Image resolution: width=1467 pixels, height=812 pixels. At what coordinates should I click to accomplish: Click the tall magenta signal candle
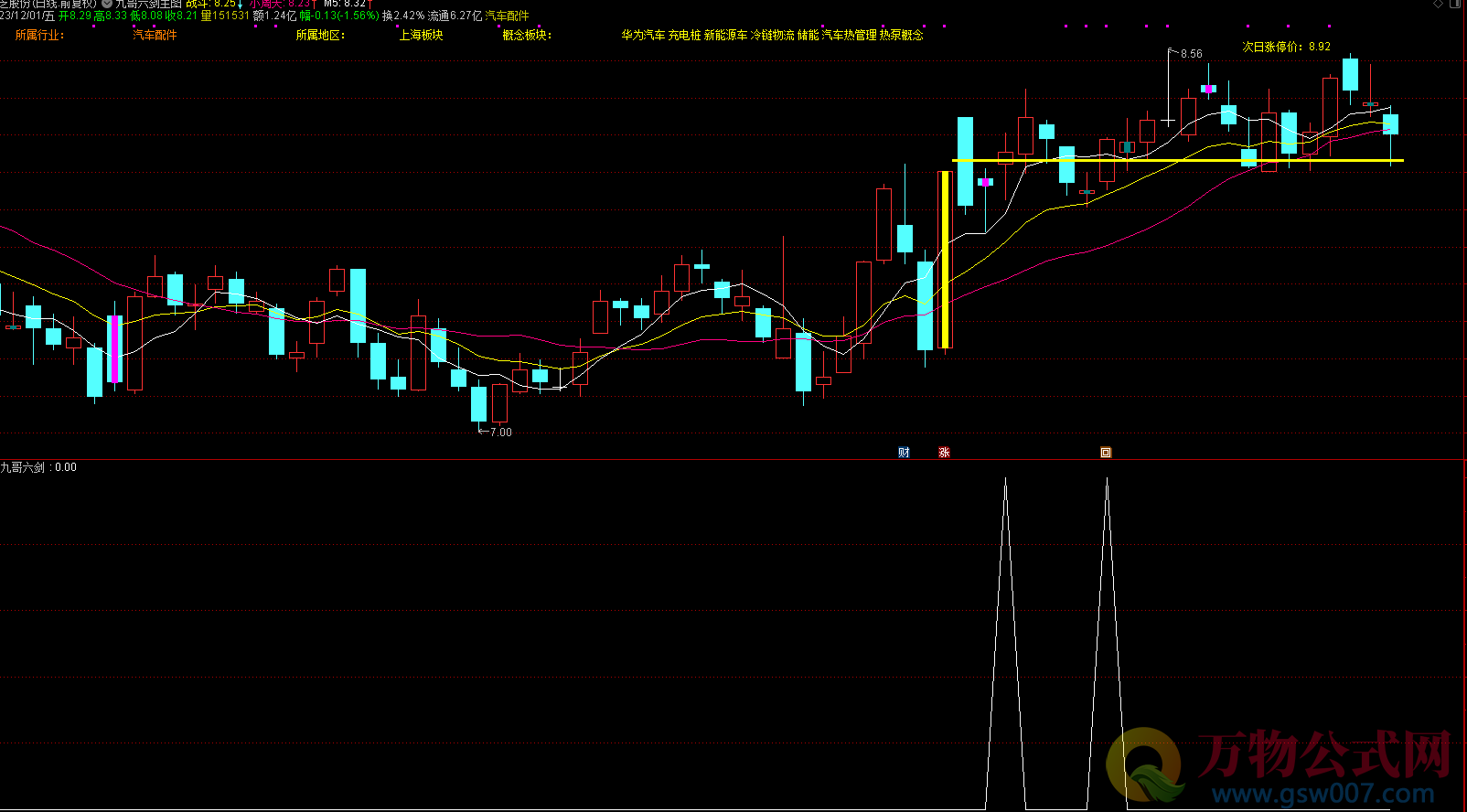[x=114, y=348]
